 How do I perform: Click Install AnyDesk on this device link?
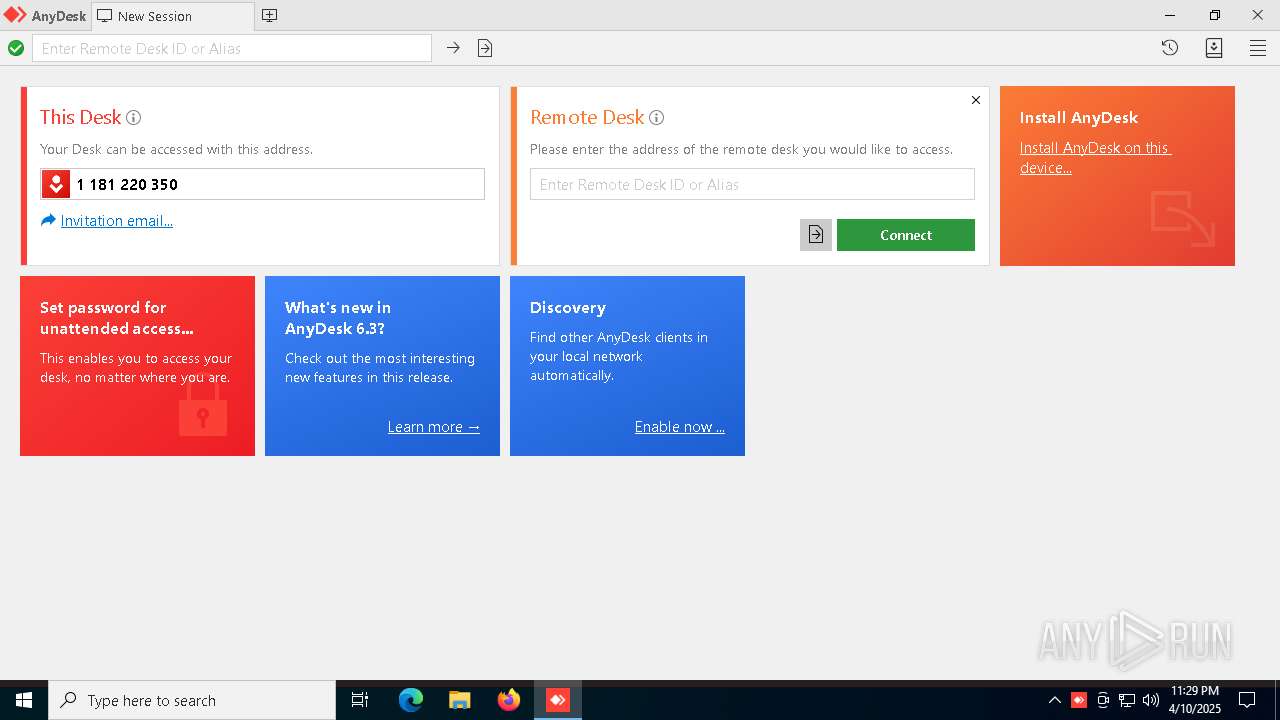1095,158
